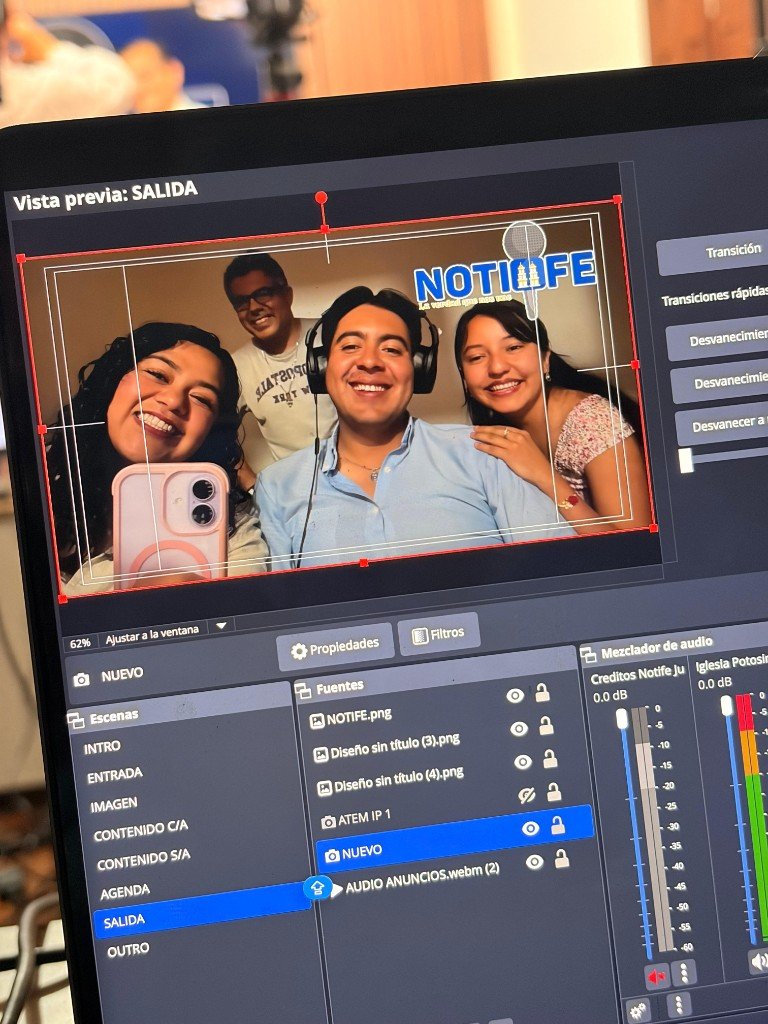
Task: Click the Mezclador de audio dock icon
Action: (x=588, y=654)
